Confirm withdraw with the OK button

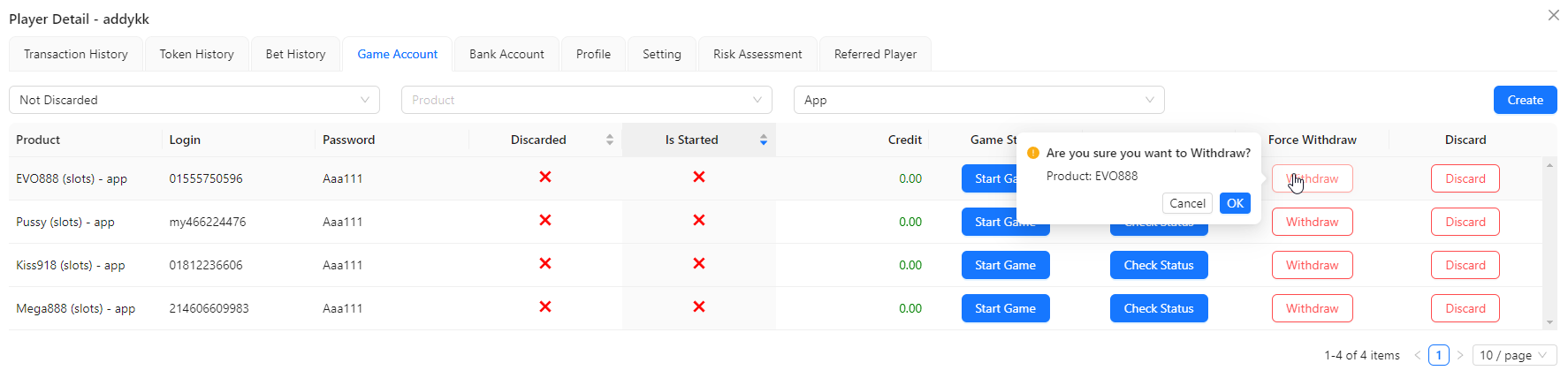(1235, 203)
